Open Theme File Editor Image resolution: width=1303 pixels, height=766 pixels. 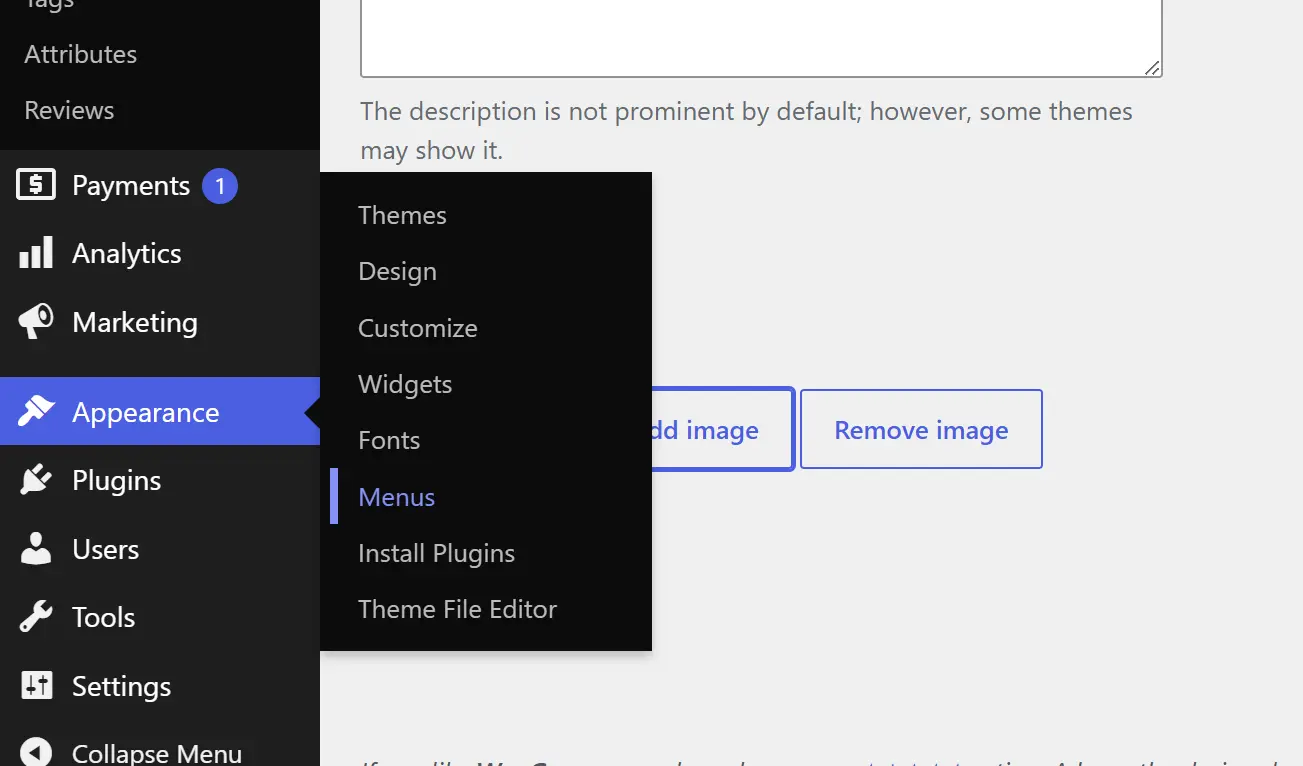[x=457, y=609]
